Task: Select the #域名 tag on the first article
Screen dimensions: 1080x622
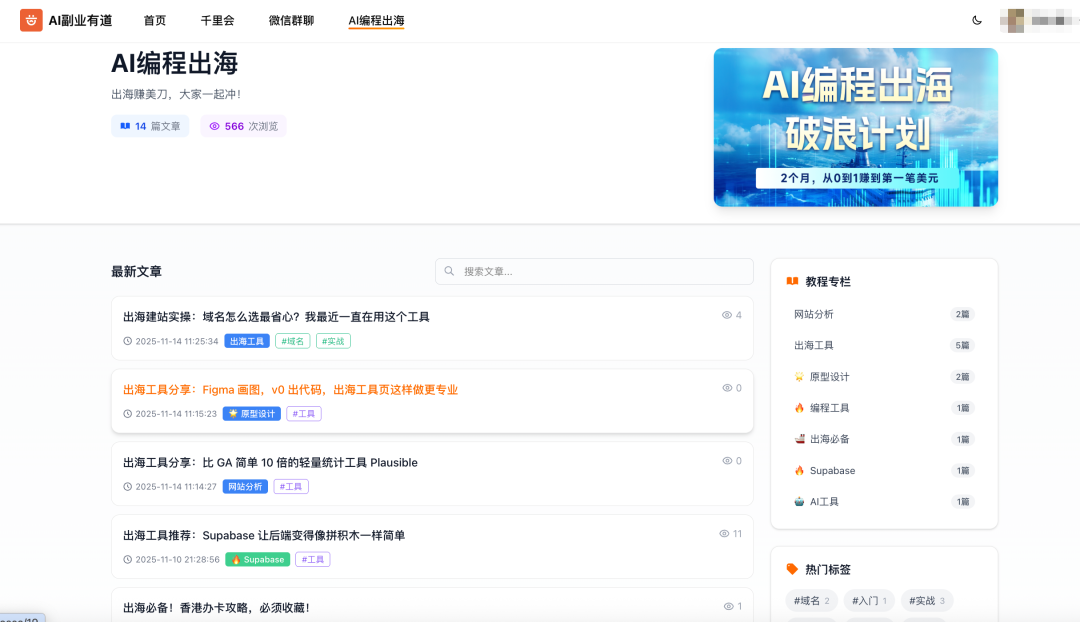Action: point(292,340)
